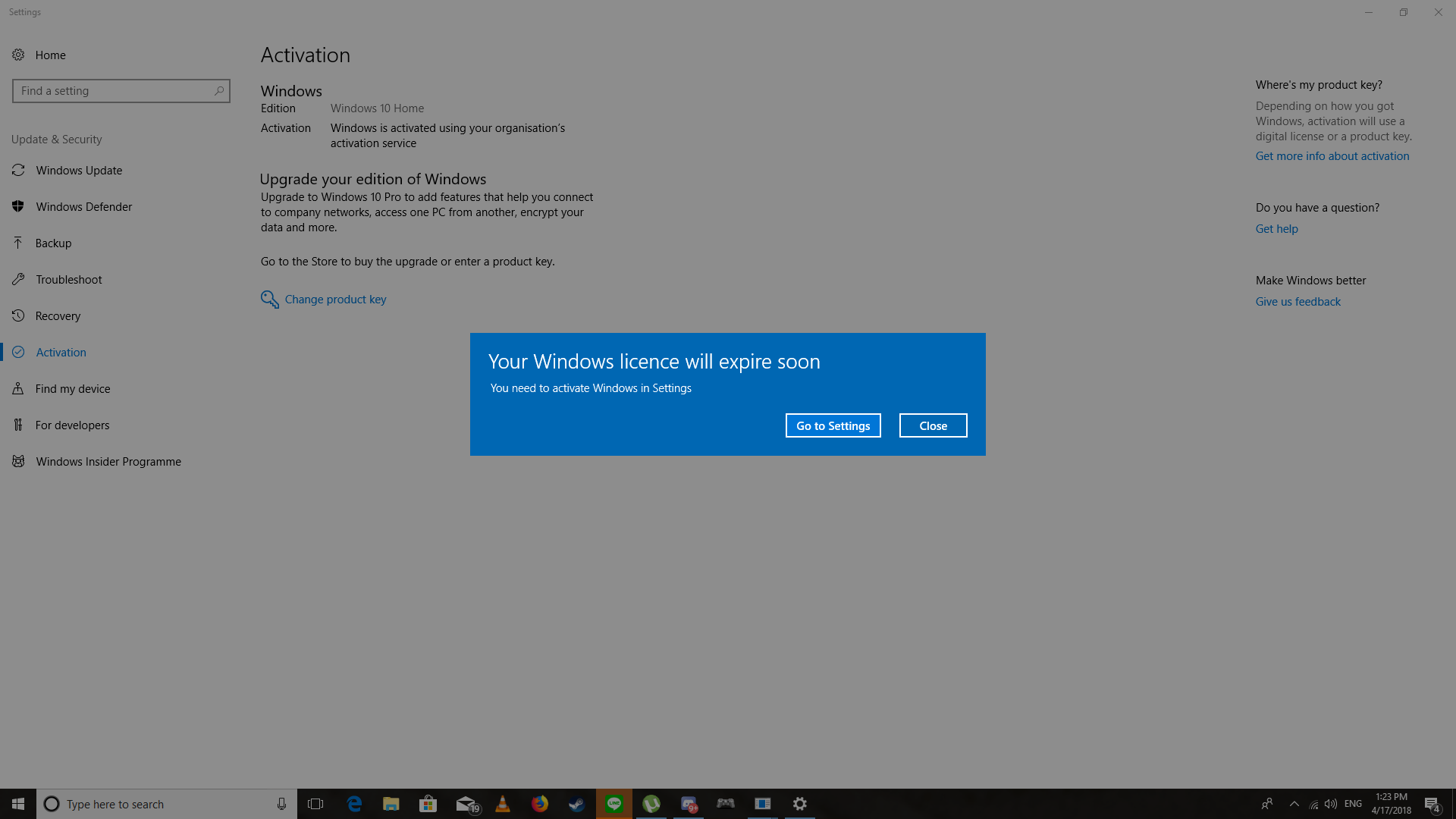Click the Windows Defender shield icon
The width and height of the screenshot is (1456, 819).
click(18, 206)
